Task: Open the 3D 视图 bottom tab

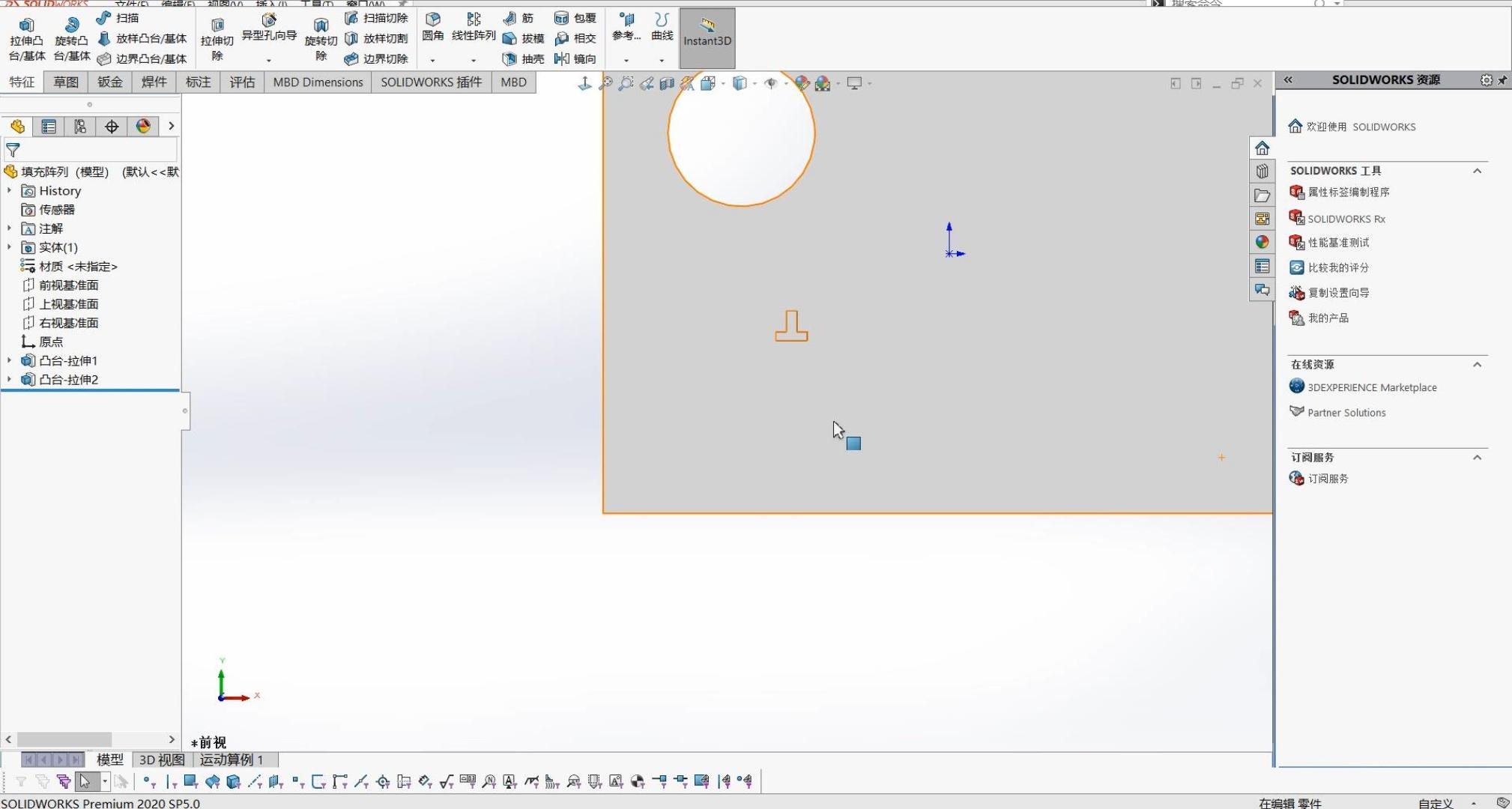Action: (x=162, y=760)
